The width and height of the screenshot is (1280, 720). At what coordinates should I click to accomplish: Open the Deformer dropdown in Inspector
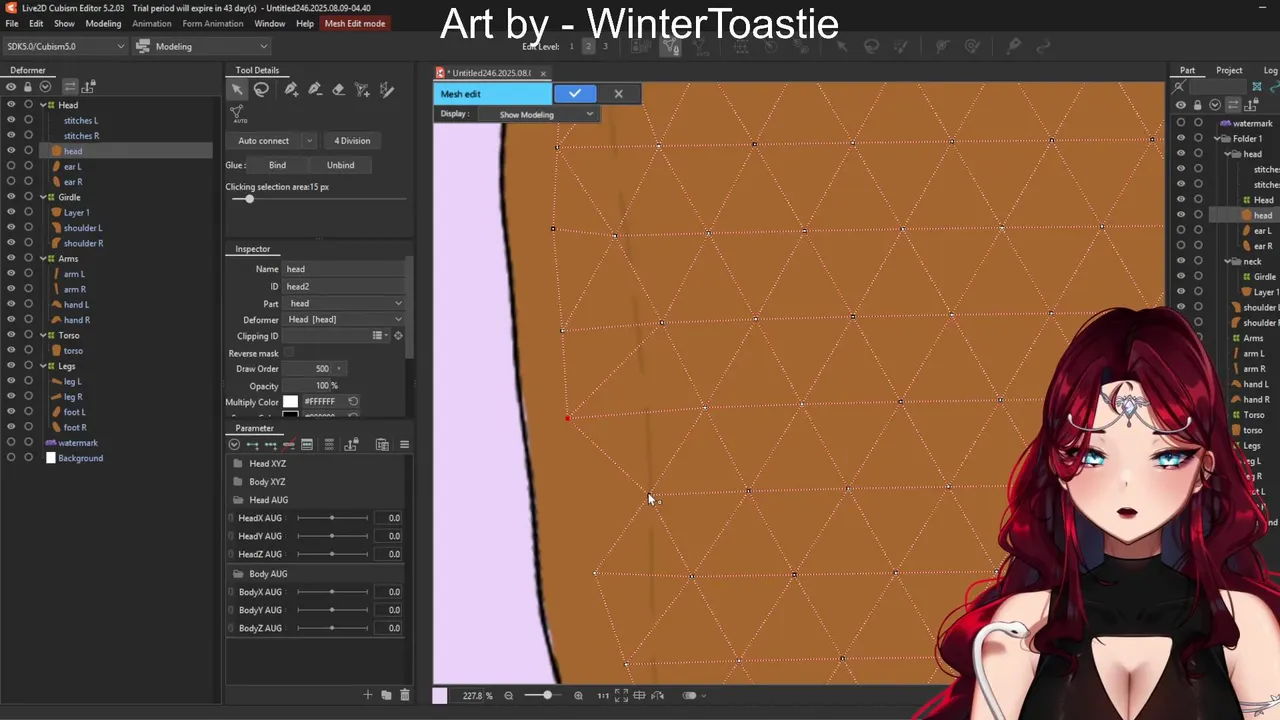tap(345, 319)
